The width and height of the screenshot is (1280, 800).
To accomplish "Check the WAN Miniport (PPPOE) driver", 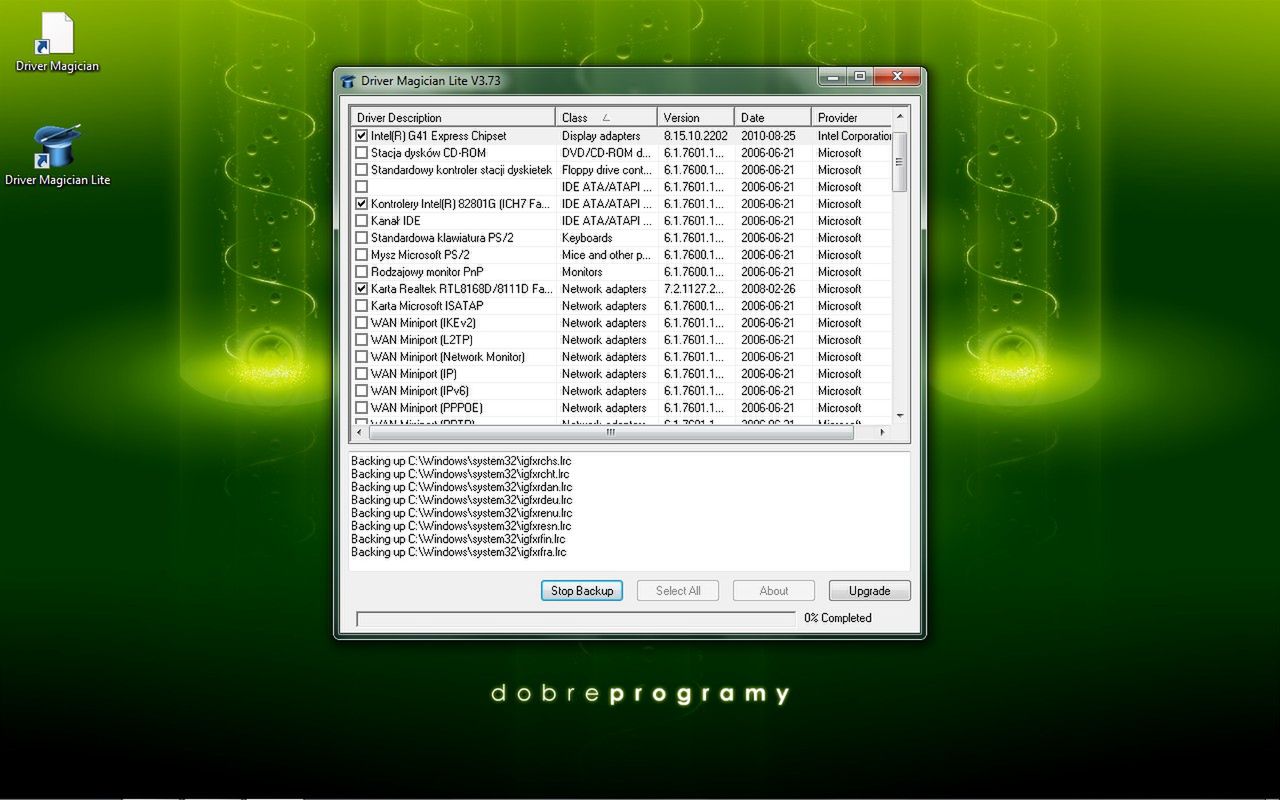I will point(362,408).
